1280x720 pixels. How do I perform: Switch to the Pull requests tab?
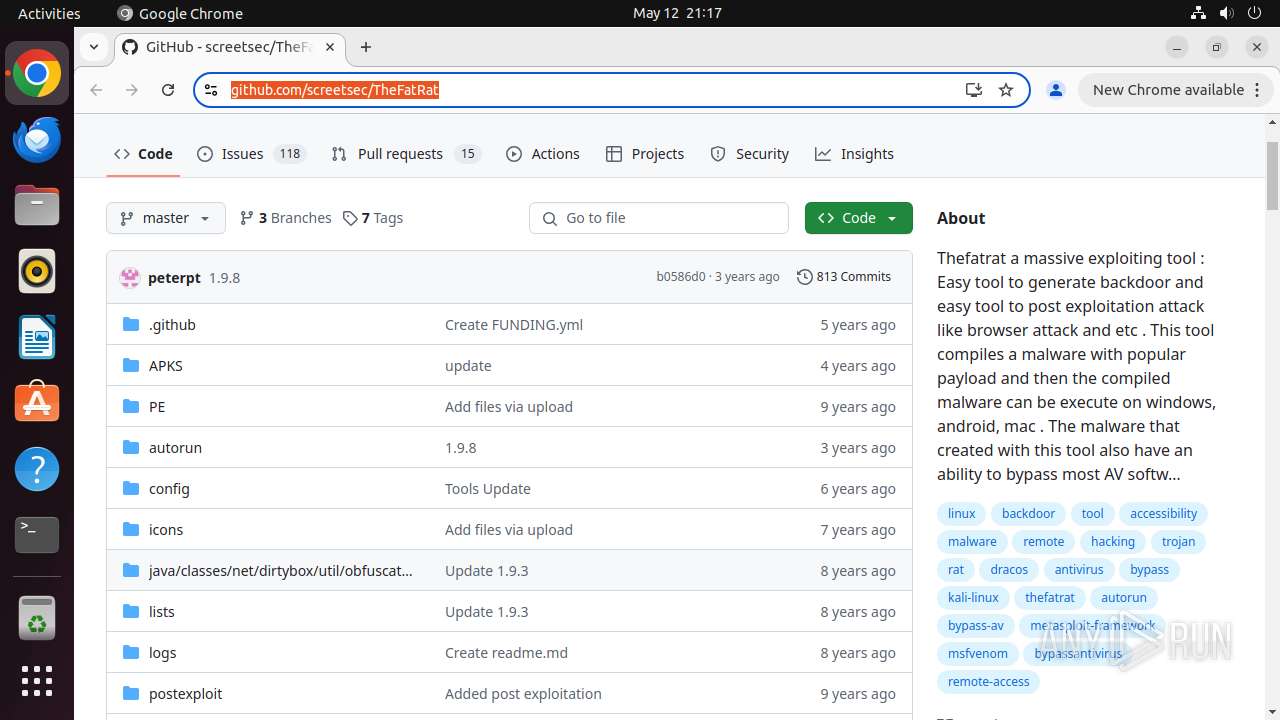click(x=406, y=154)
